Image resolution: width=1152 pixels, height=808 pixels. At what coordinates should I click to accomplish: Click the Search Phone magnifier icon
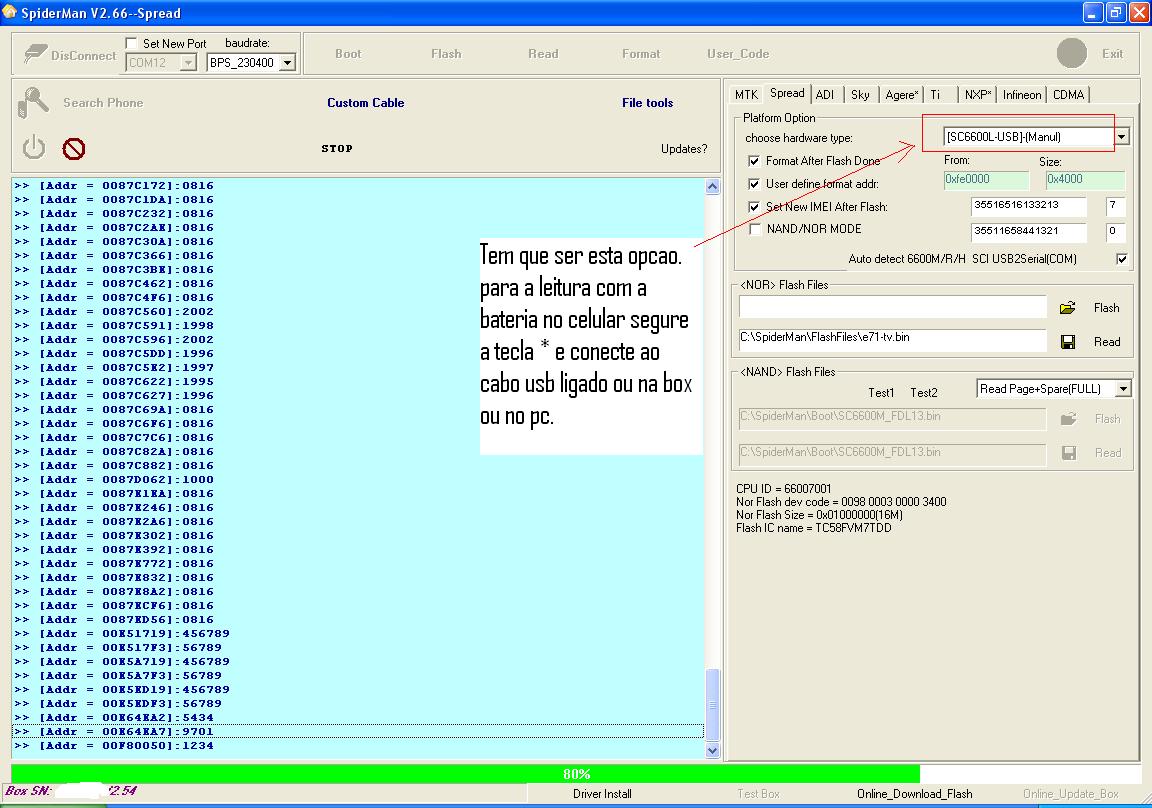[33, 102]
